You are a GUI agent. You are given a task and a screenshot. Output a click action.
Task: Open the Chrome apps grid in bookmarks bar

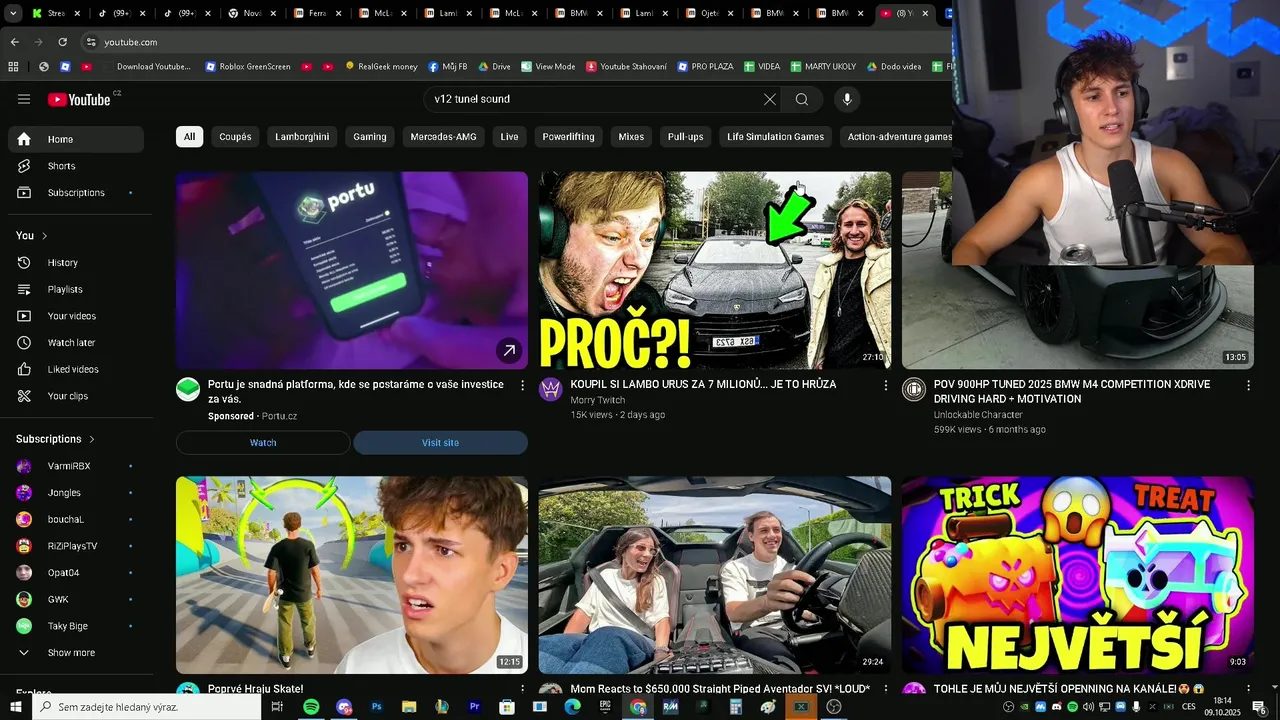coord(13,67)
